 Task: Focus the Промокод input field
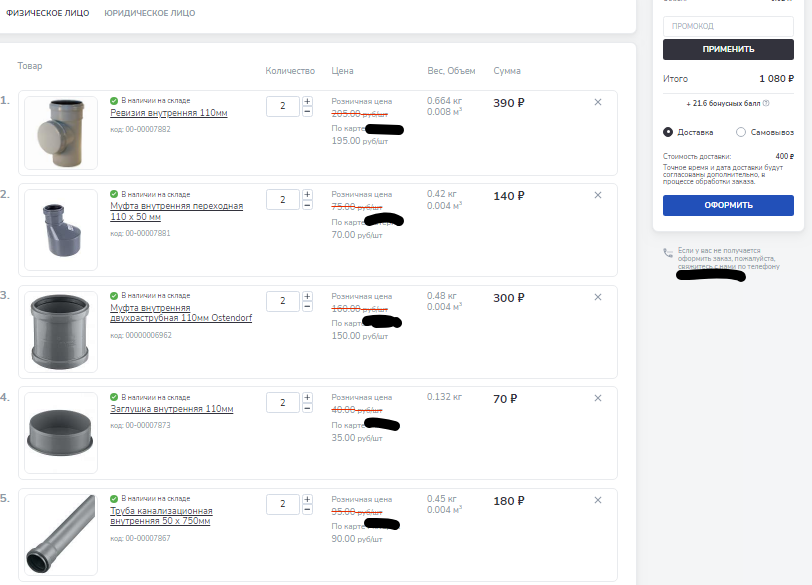[x=728, y=27]
